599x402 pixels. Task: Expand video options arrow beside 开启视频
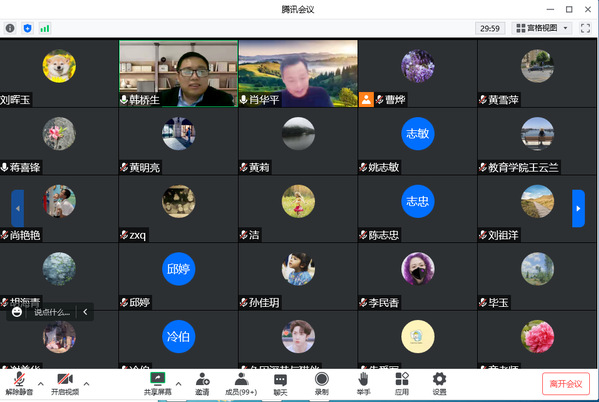point(87,384)
